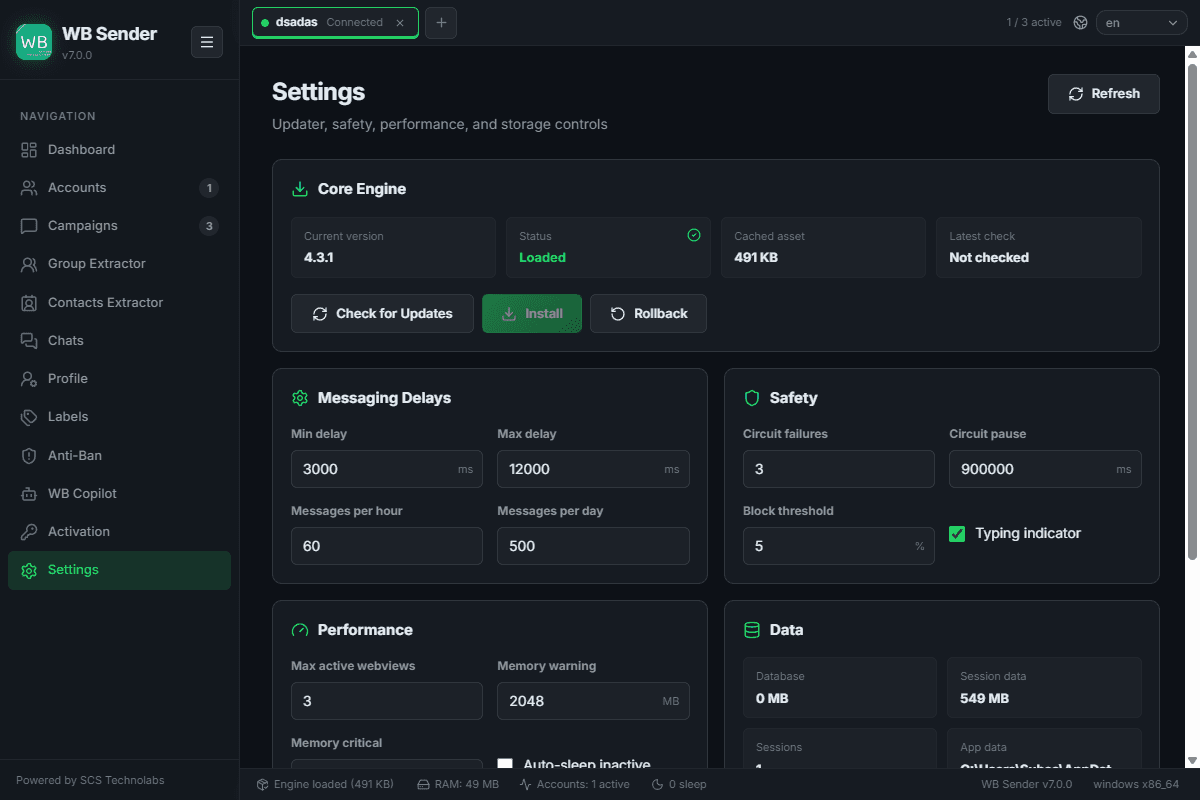Enable the Auto-sleep inactive checkbox

(505, 764)
